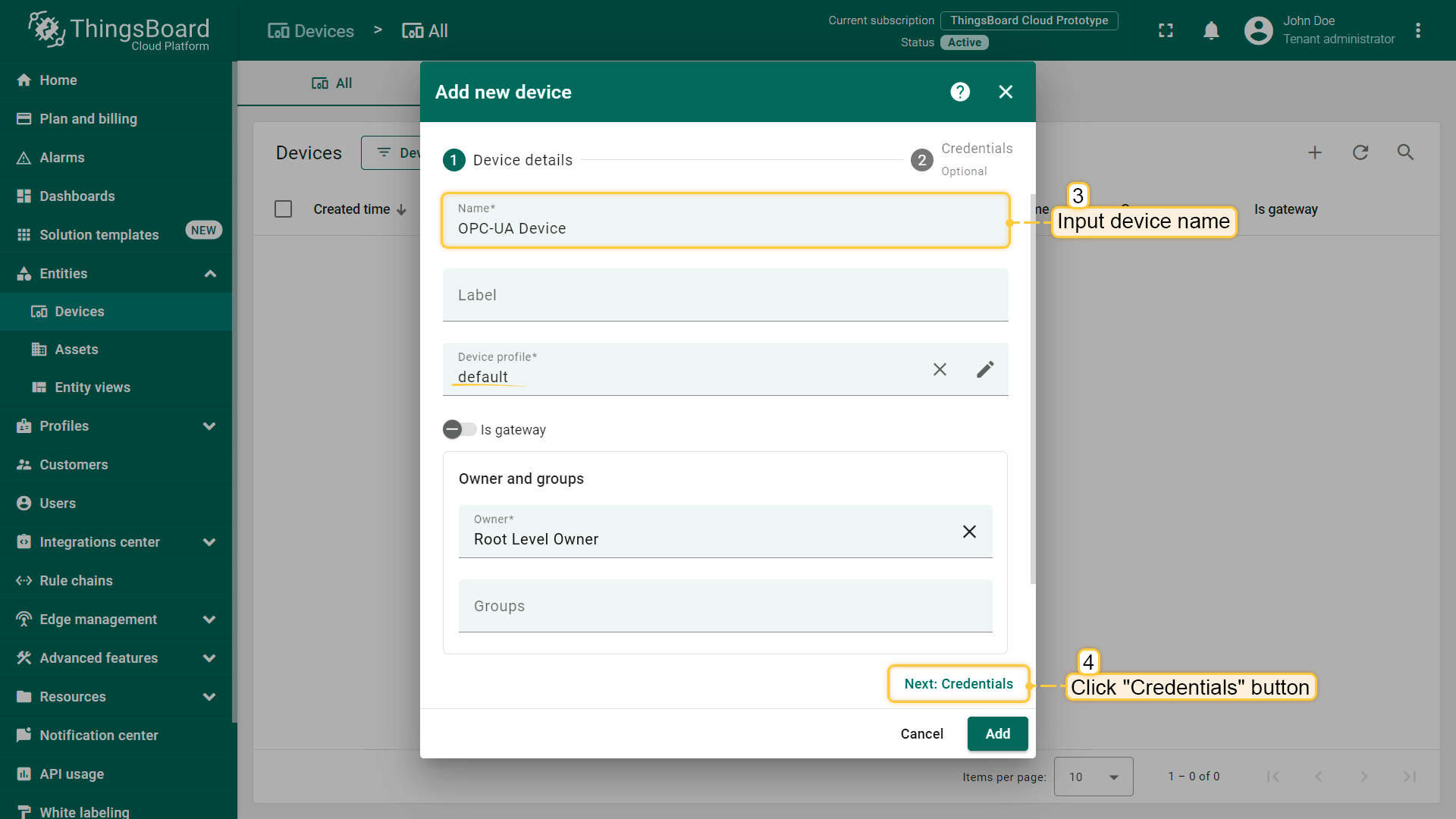Click the Label input field
Viewport: 1456px width, 819px height.
(725, 296)
